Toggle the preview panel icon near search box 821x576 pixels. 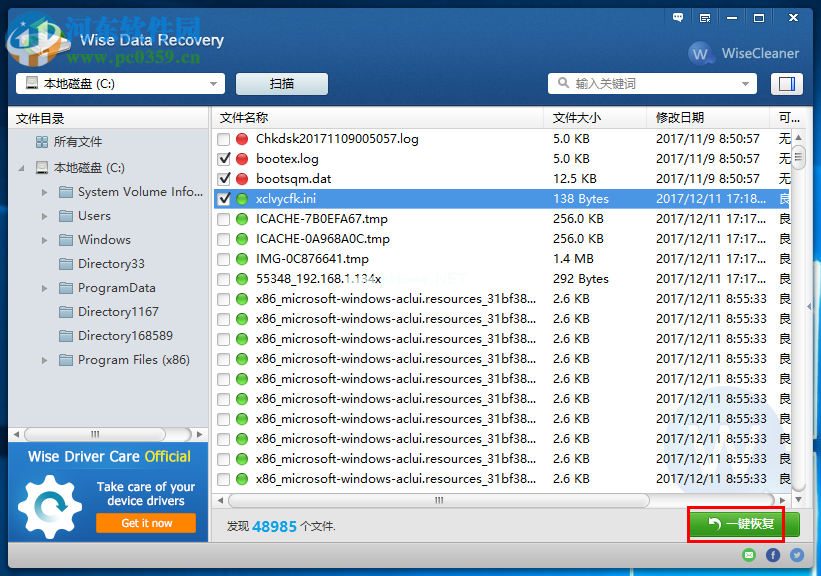pyautogui.click(x=787, y=83)
